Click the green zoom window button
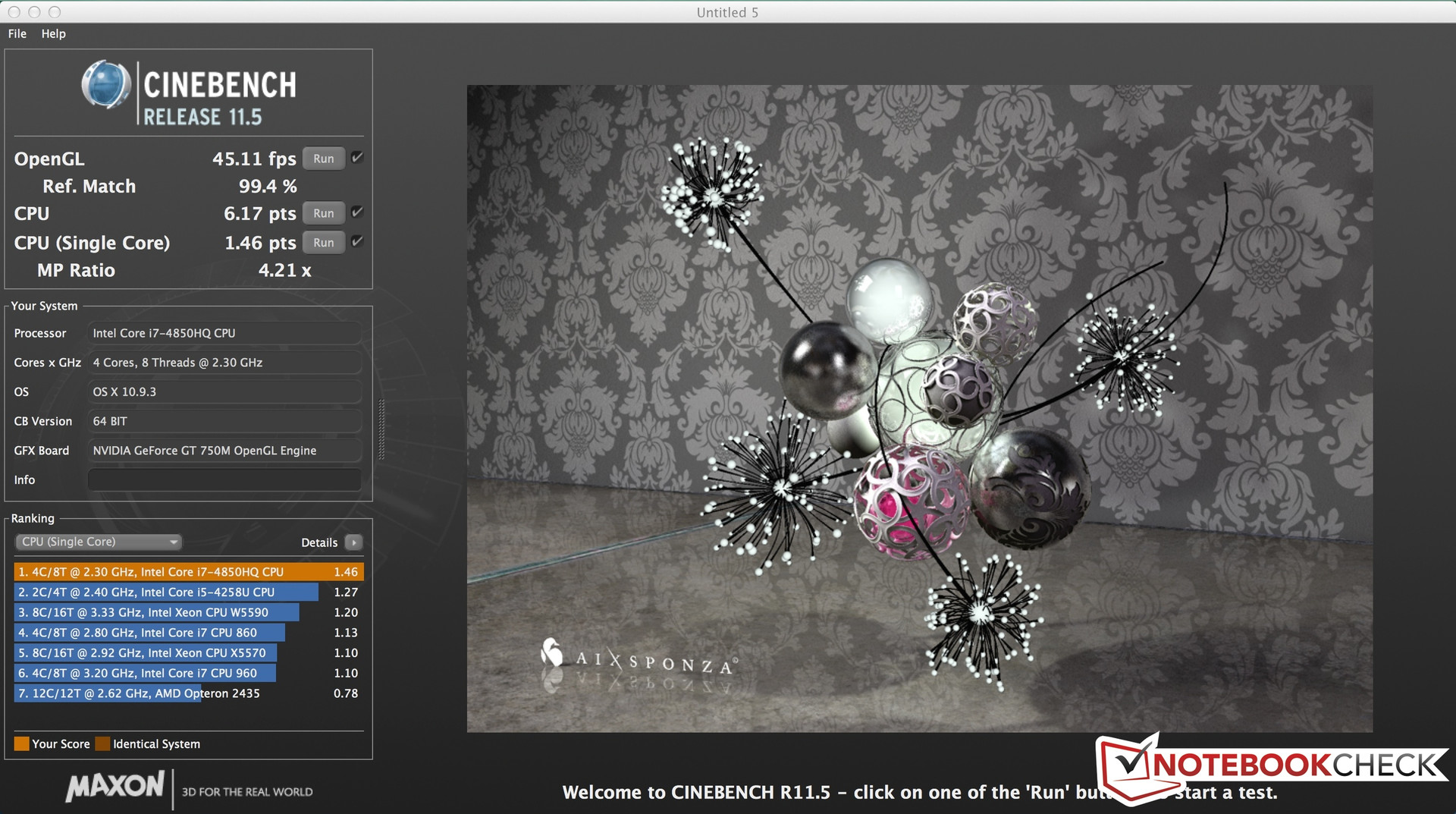The width and height of the screenshot is (1456, 814). click(x=54, y=12)
